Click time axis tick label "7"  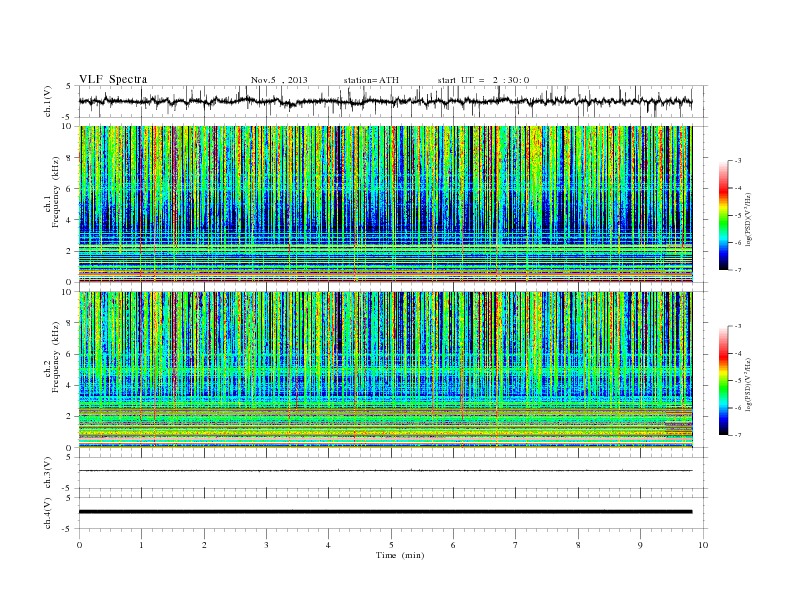click(x=516, y=545)
